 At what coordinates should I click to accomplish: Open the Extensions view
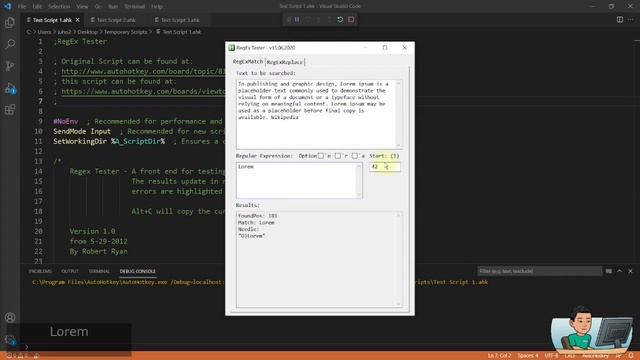click(x=10, y=109)
